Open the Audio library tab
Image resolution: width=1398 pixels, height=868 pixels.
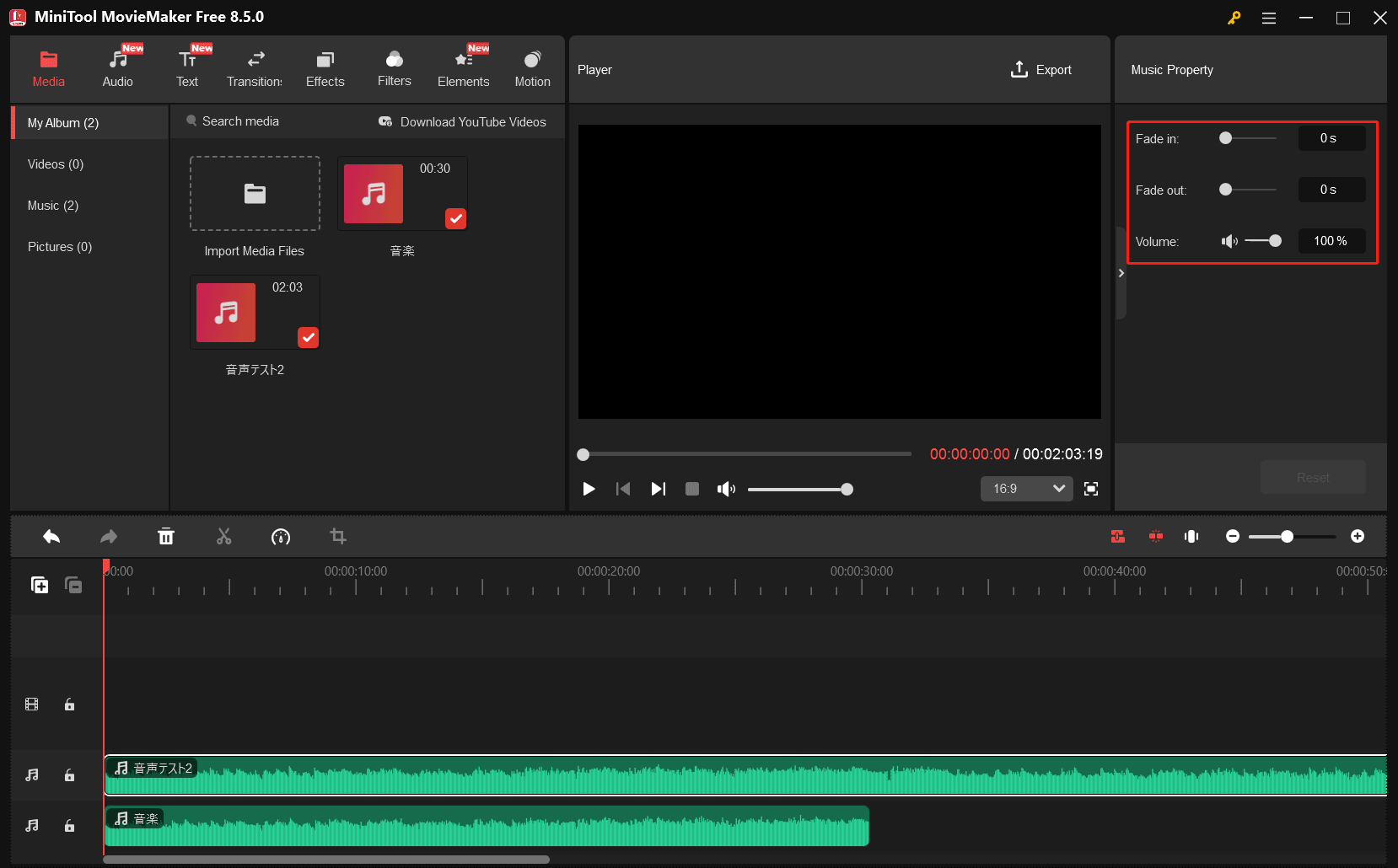pos(117,67)
